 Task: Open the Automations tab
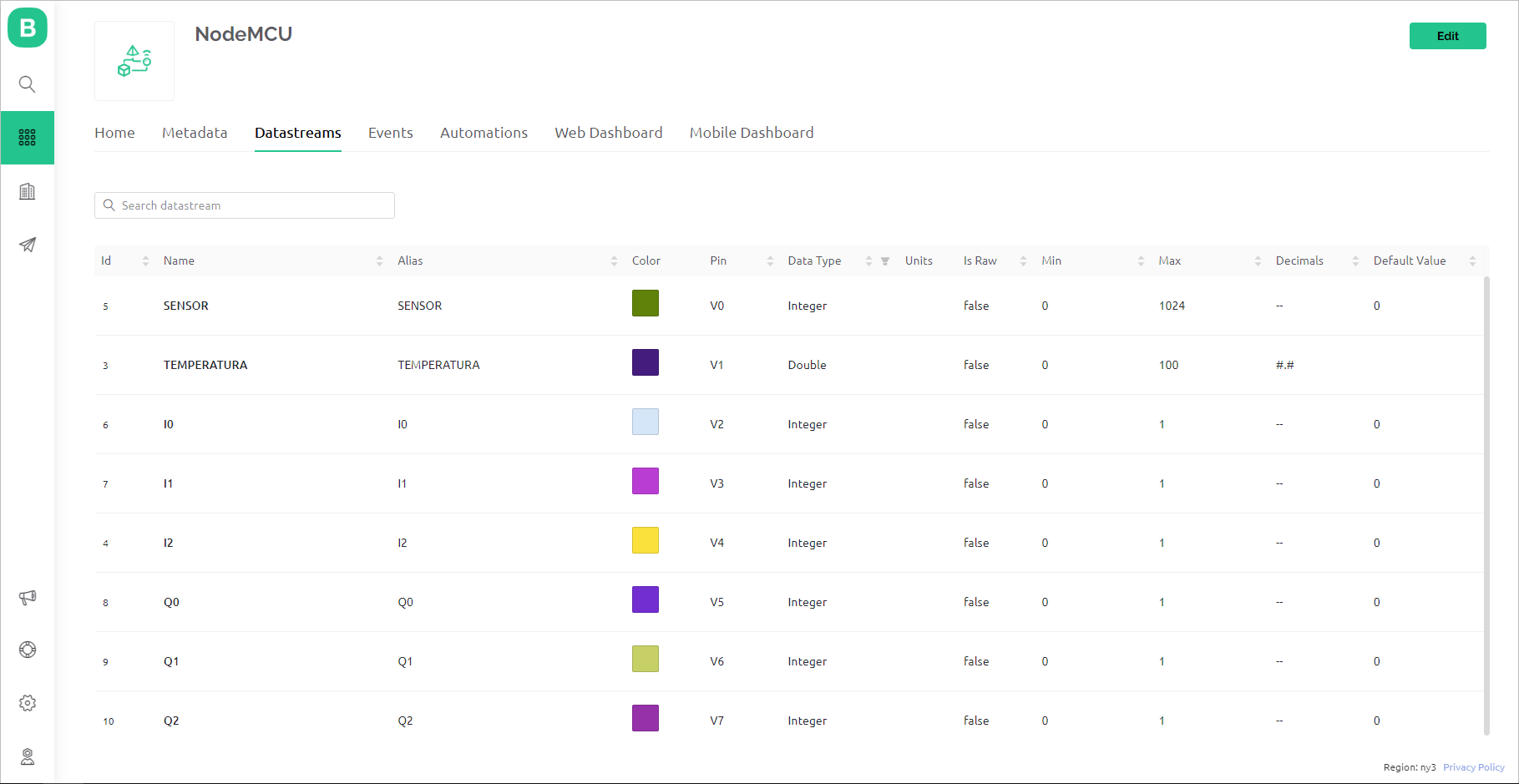(x=484, y=133)
